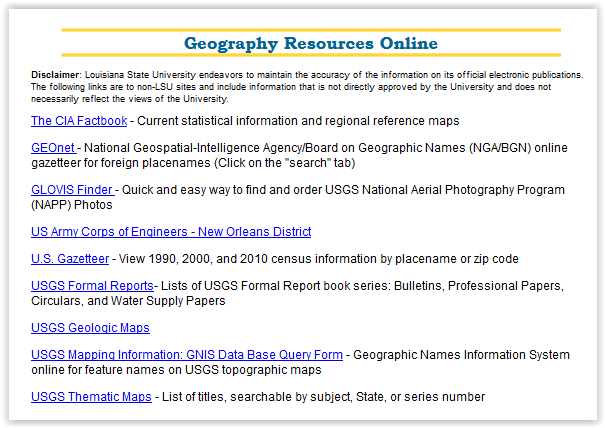Image resolution: width=605 pixels, height=428 pixels.
Task: Open the U.S. Gazetteer link
Action: [x=70, y=259]
